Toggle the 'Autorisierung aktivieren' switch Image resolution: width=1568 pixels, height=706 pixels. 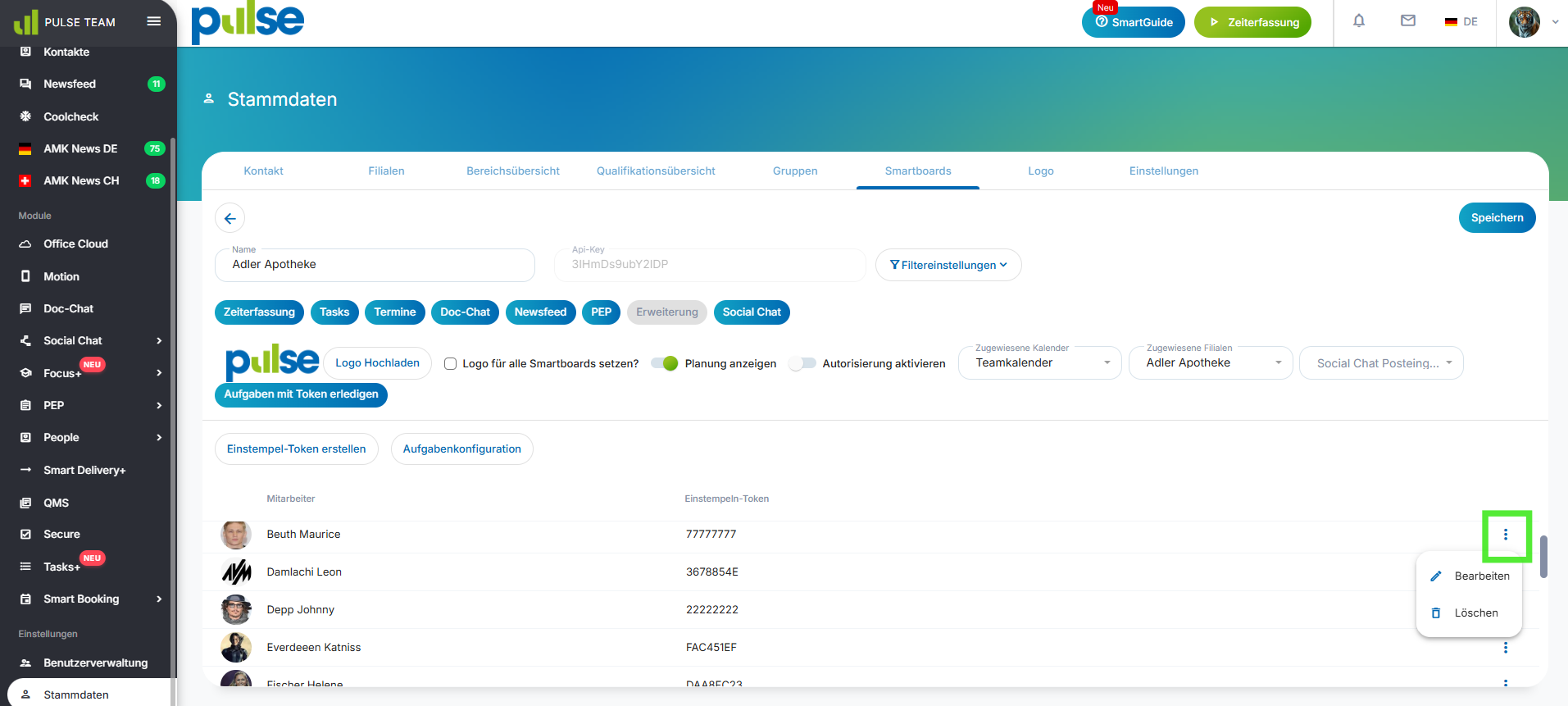pyautogui.click(x=802, y=363)
